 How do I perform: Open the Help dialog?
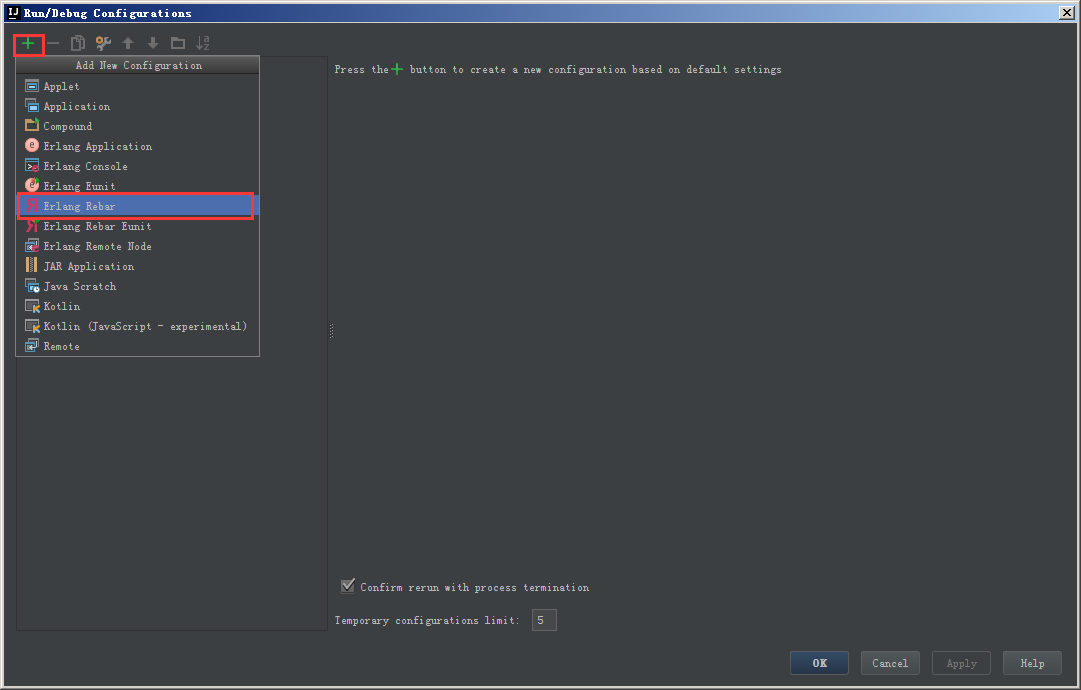coord(1032,662)
